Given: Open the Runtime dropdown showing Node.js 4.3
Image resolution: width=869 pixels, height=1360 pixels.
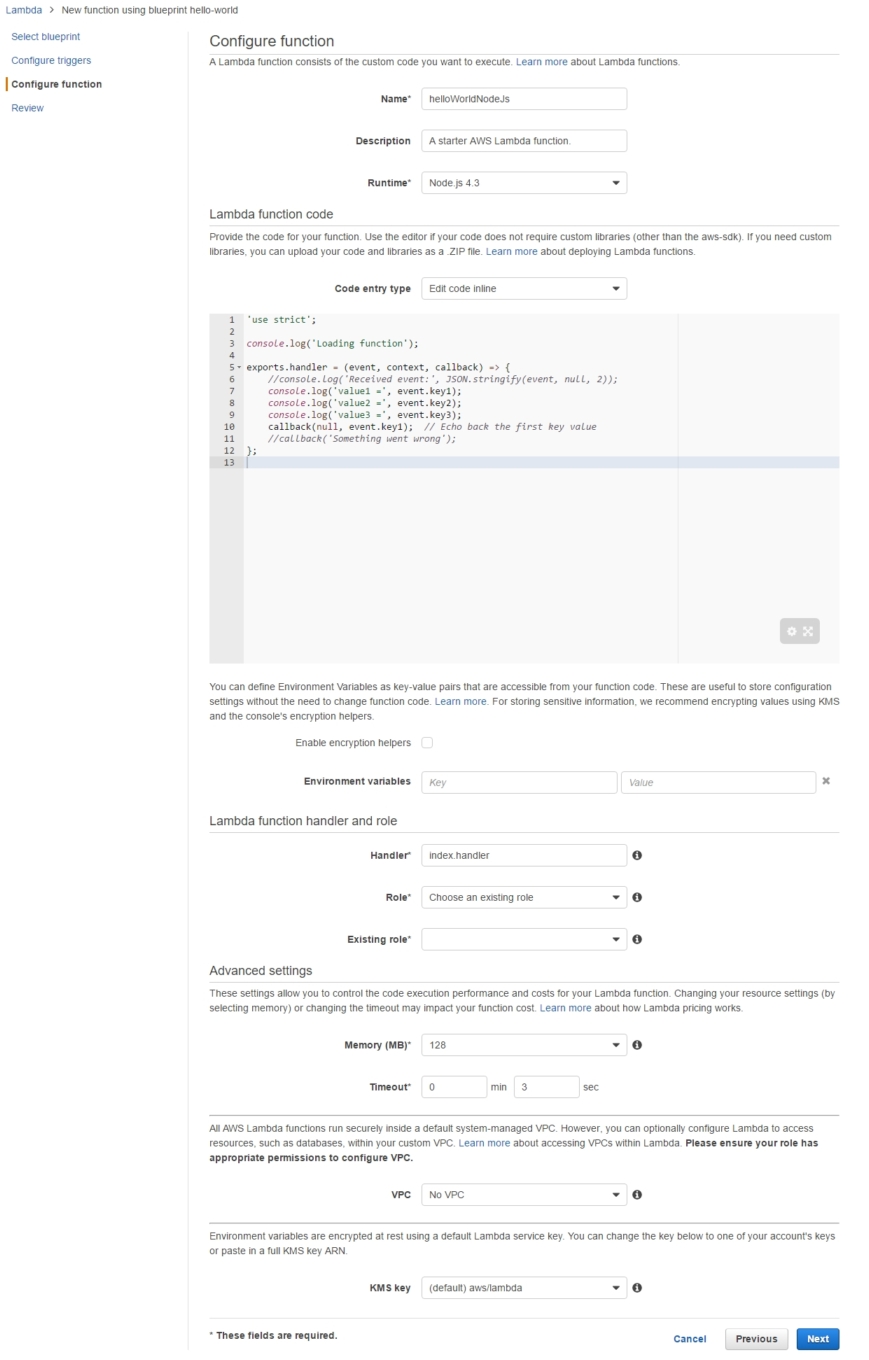Looking at the screenshot, I should pyautogui.click(x=524, y=183).
